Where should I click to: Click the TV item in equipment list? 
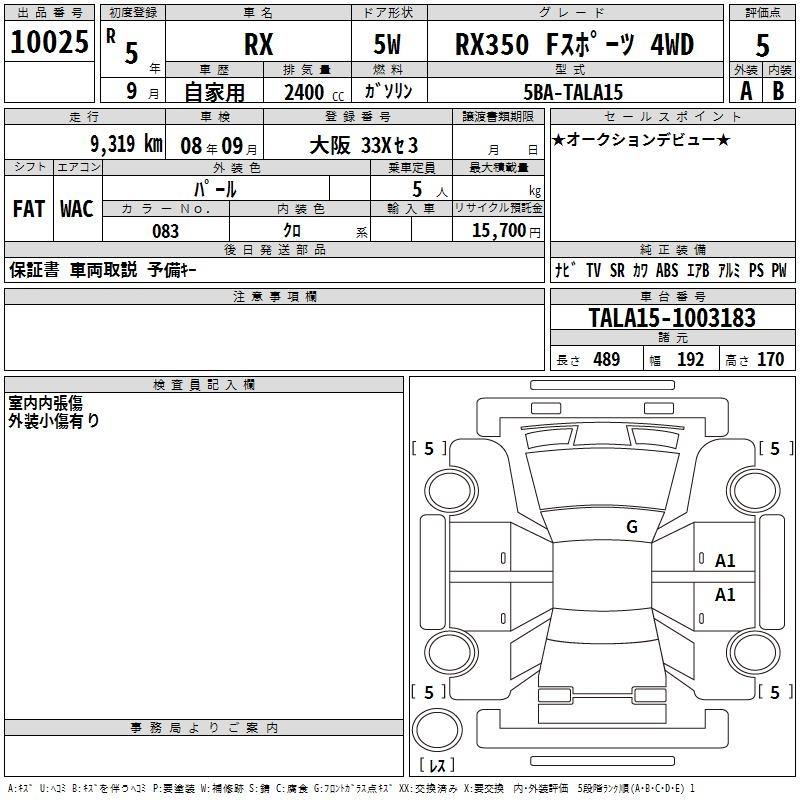click(x=593, y=270)
